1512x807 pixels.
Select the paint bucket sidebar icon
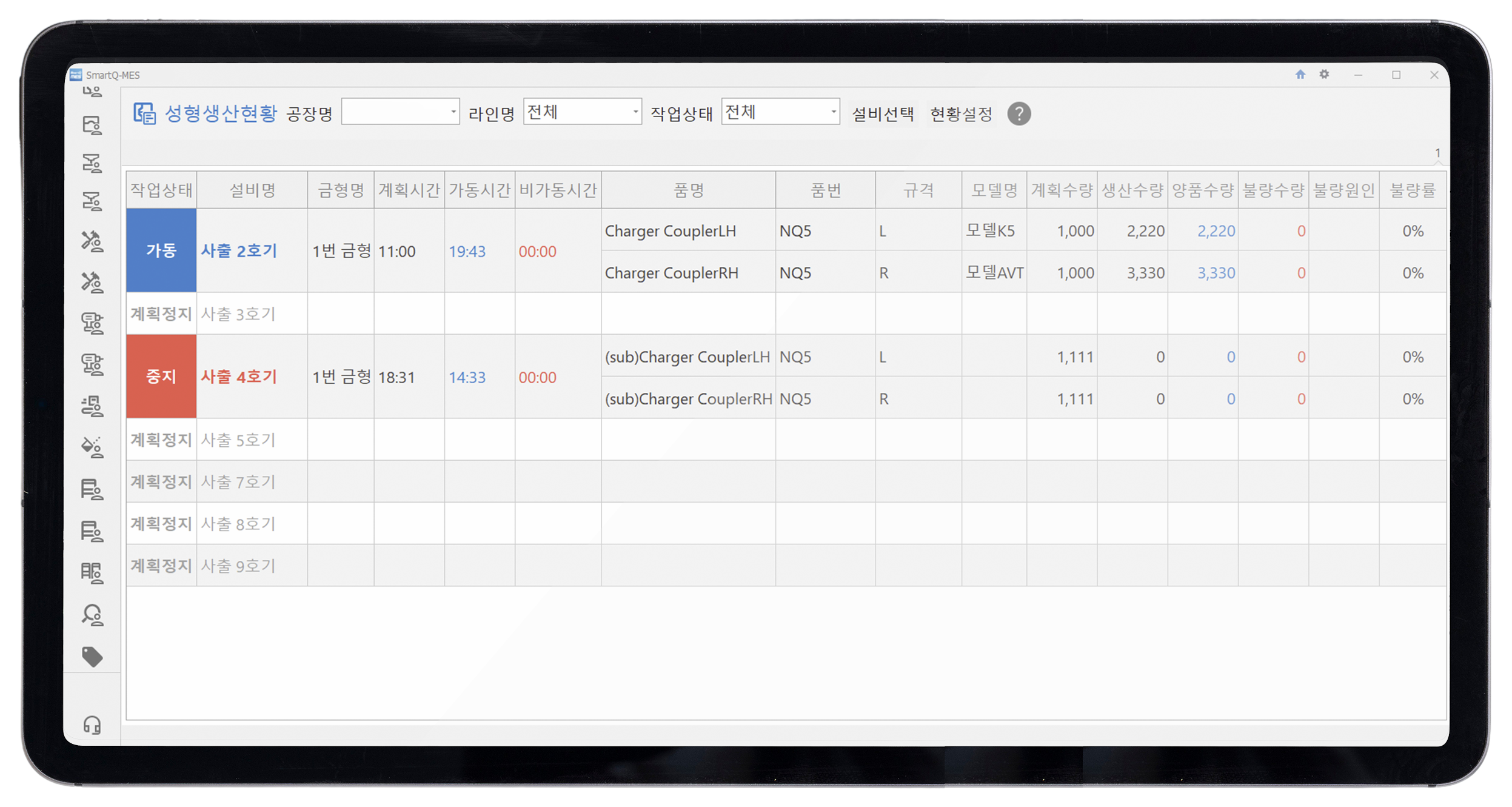coord(92,447)
